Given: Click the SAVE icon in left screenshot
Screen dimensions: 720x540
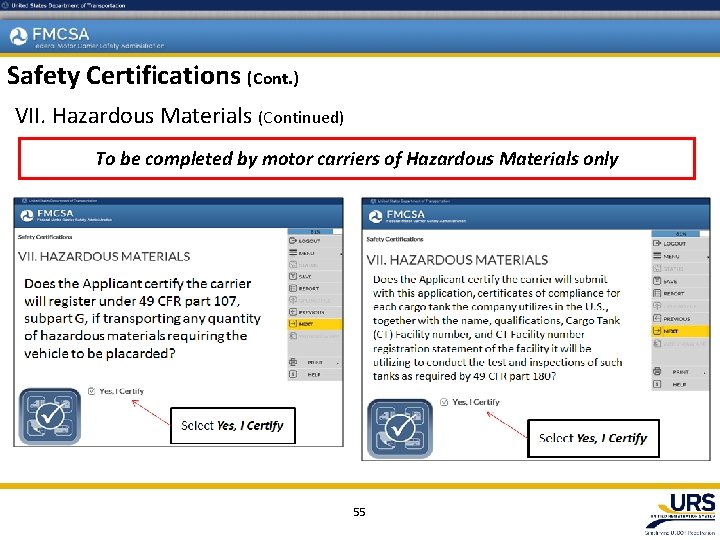Looking at the screenshot, I should [x=292, y=276].
